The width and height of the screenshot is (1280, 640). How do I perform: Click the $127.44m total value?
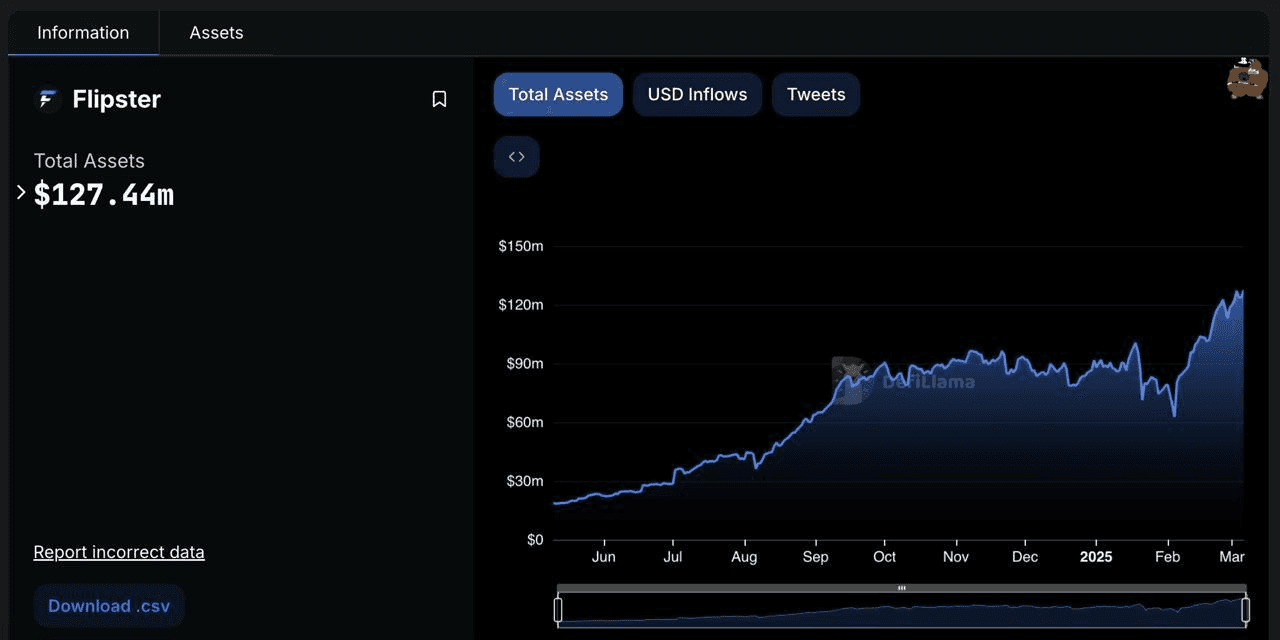[x=104, y=194]
